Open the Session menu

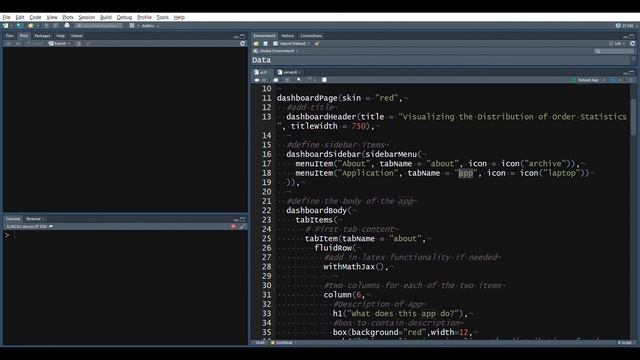(87, 17)
